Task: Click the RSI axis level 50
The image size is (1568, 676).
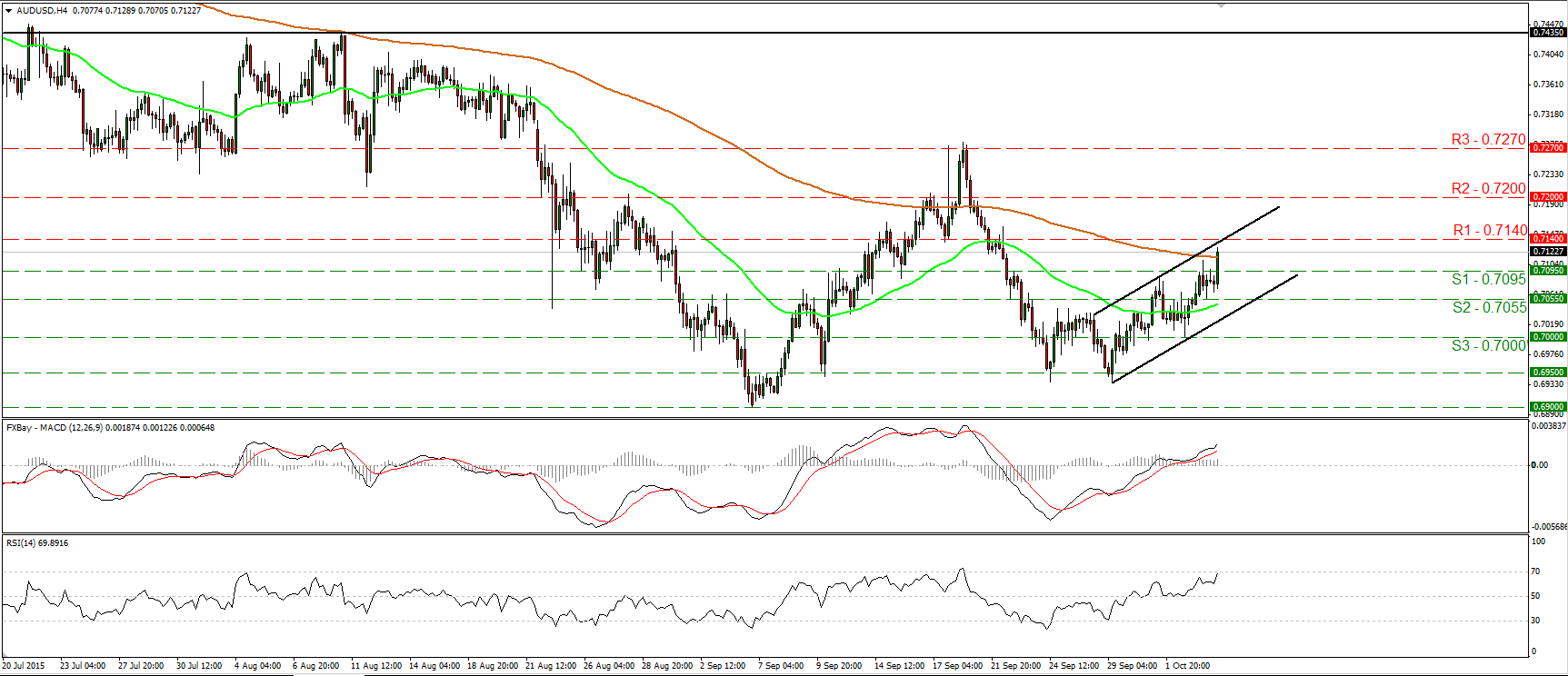Action: coord(1535,596)
